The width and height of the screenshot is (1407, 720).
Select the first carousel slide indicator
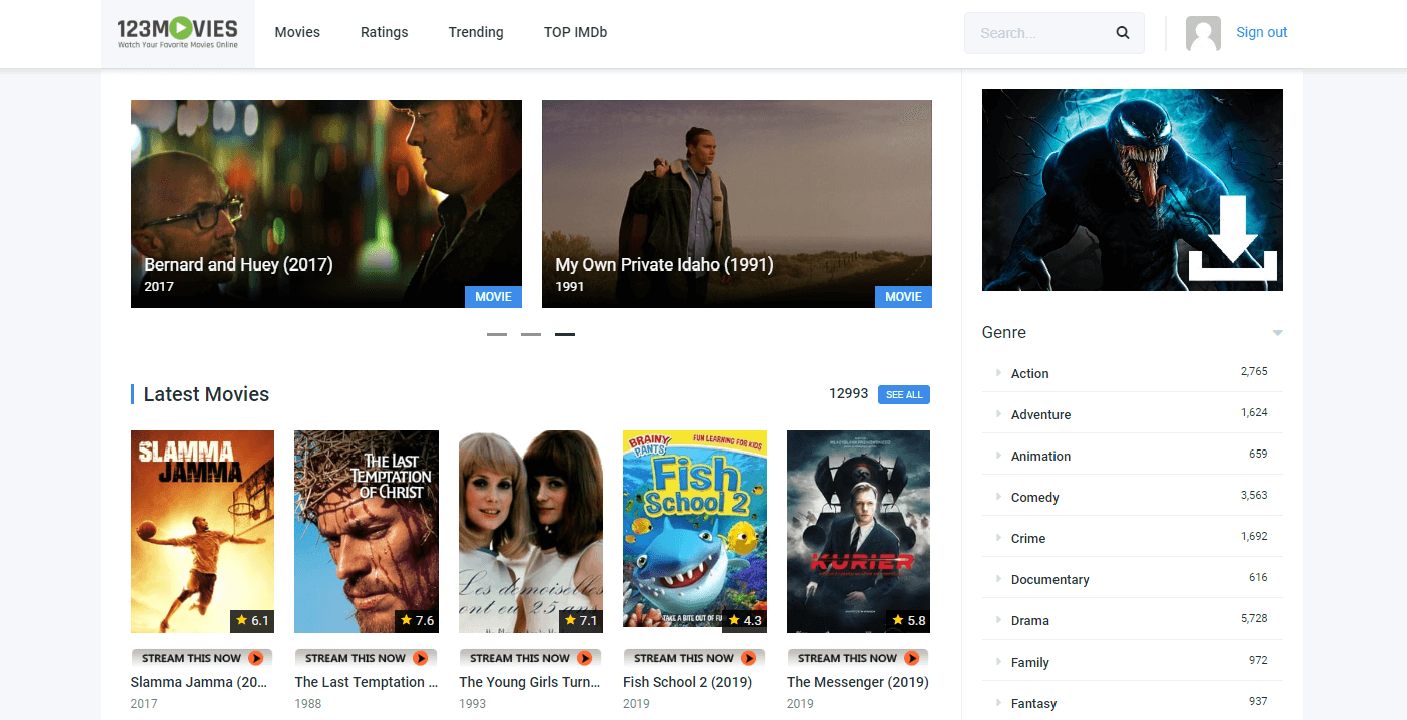click(497, 334)
